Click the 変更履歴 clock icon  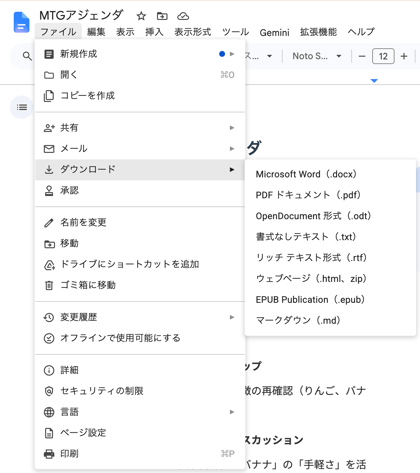point(49,317)
